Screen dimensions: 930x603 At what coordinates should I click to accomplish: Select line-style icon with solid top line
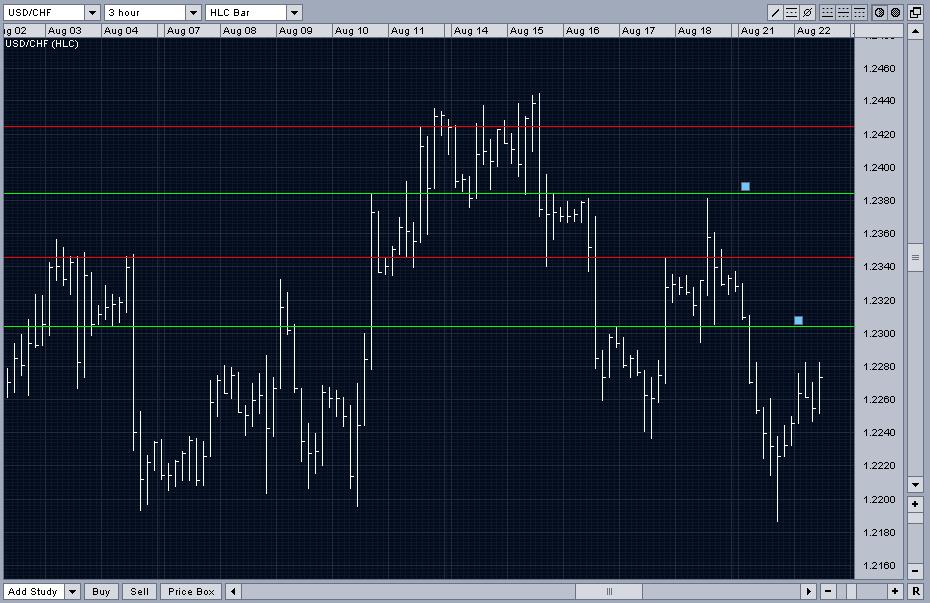(859, 12)
